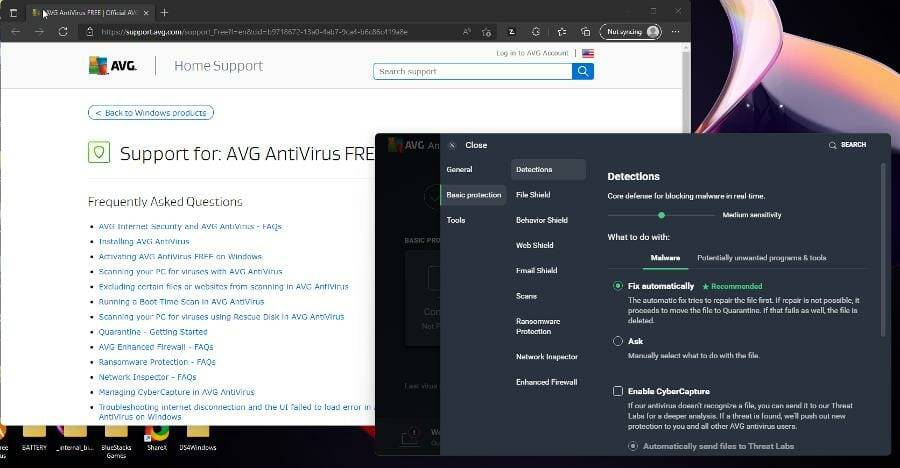Screen dimensions: 900x468
Task: Adjust the Medium sensitivity slider handle
Action: 661,215
